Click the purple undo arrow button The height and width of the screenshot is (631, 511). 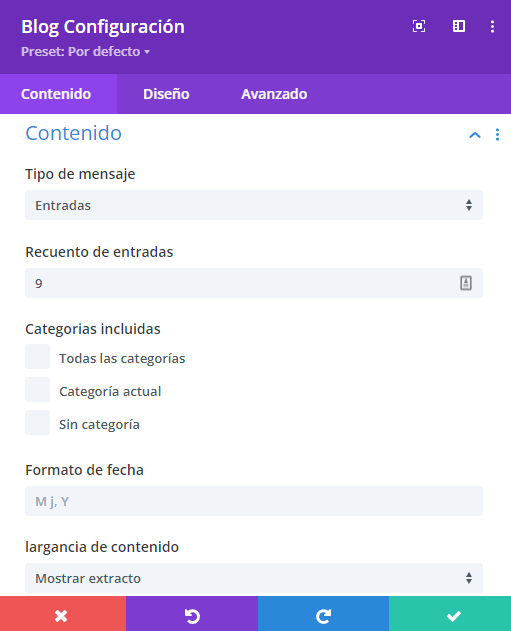tap(192, 614)
